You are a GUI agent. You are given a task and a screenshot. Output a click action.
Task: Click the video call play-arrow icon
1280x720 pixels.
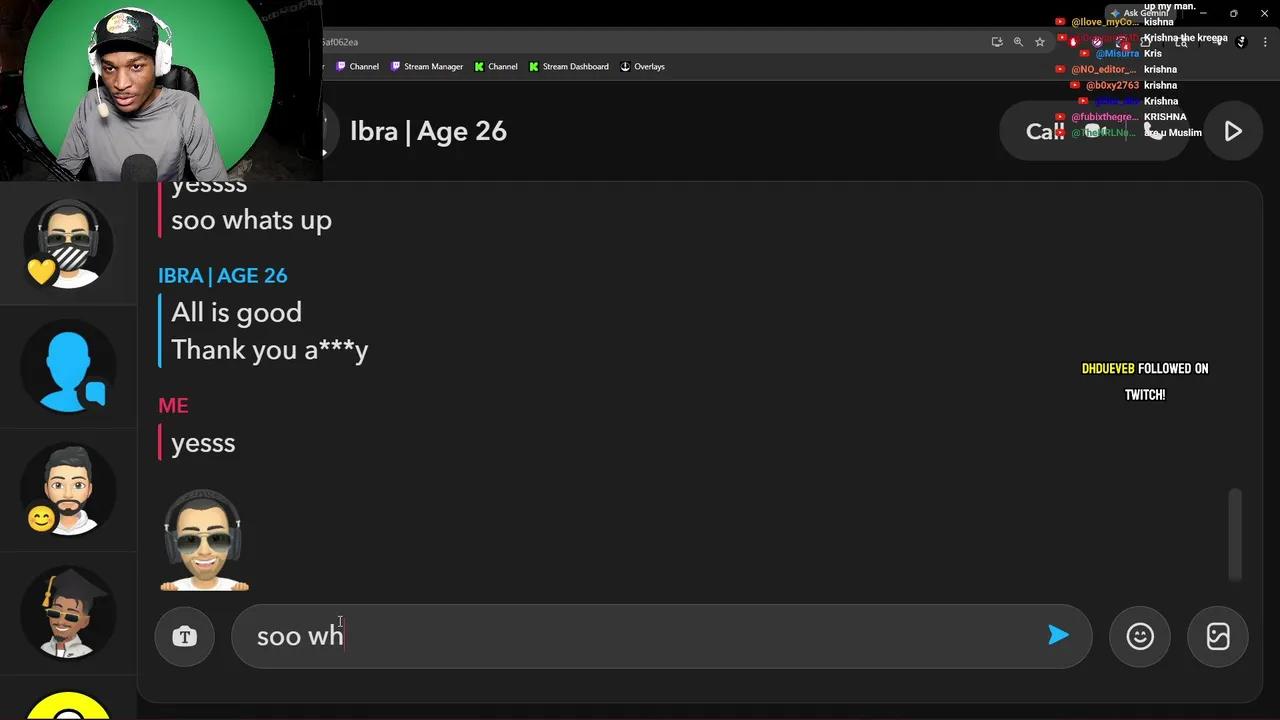1233,131
